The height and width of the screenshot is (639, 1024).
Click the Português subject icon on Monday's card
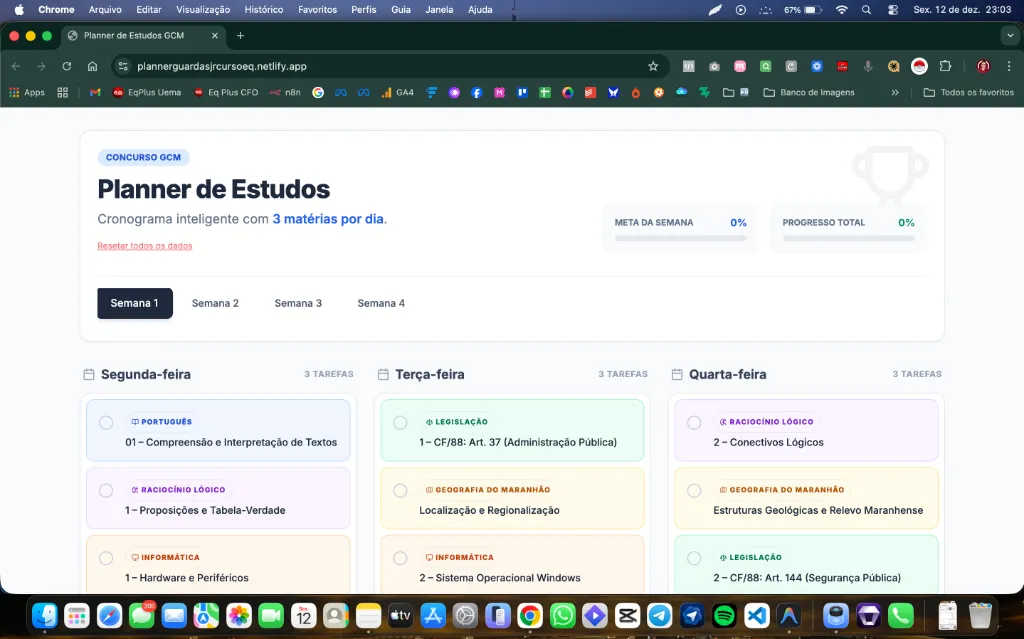136,421
